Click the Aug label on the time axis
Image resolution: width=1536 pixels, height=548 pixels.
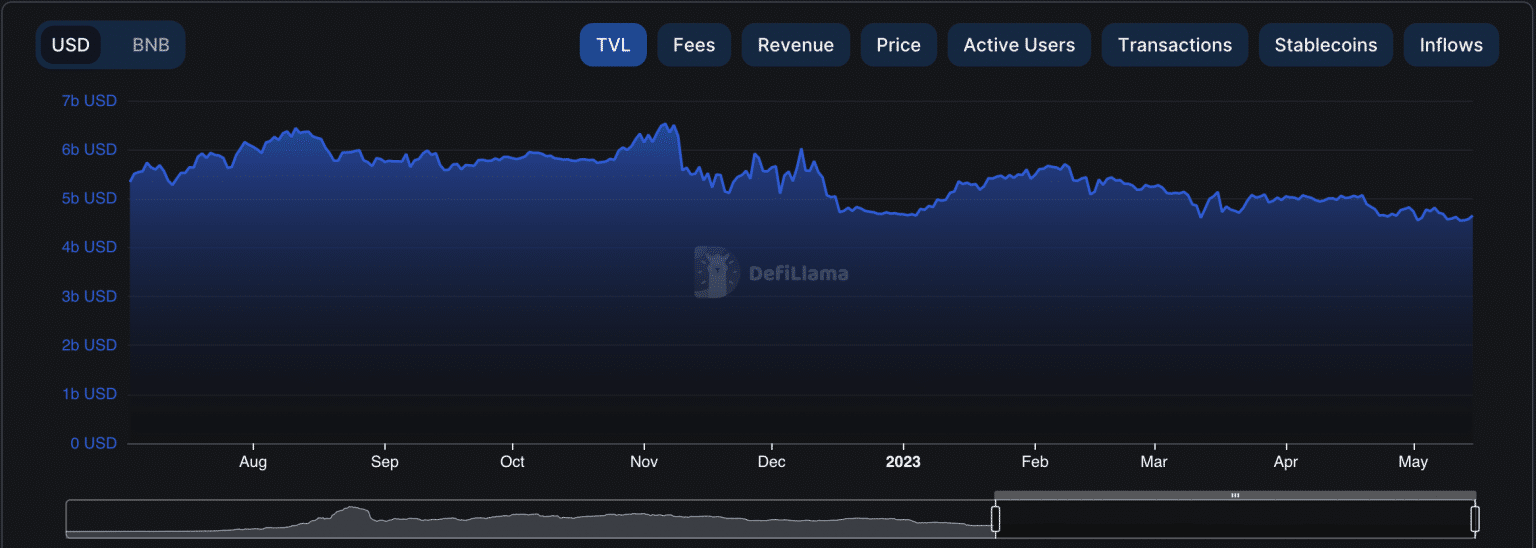click(253, 462)
